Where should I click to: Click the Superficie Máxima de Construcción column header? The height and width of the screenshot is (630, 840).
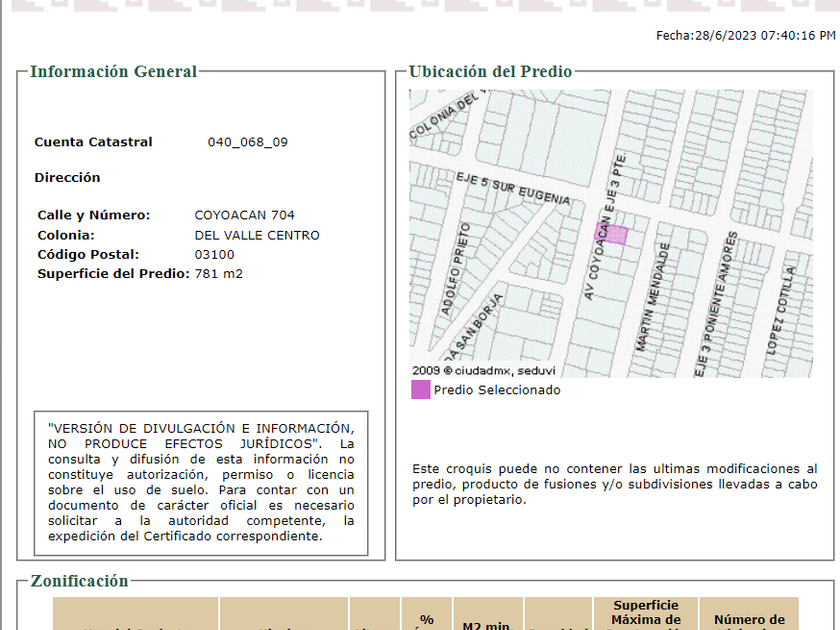[646, 616]
